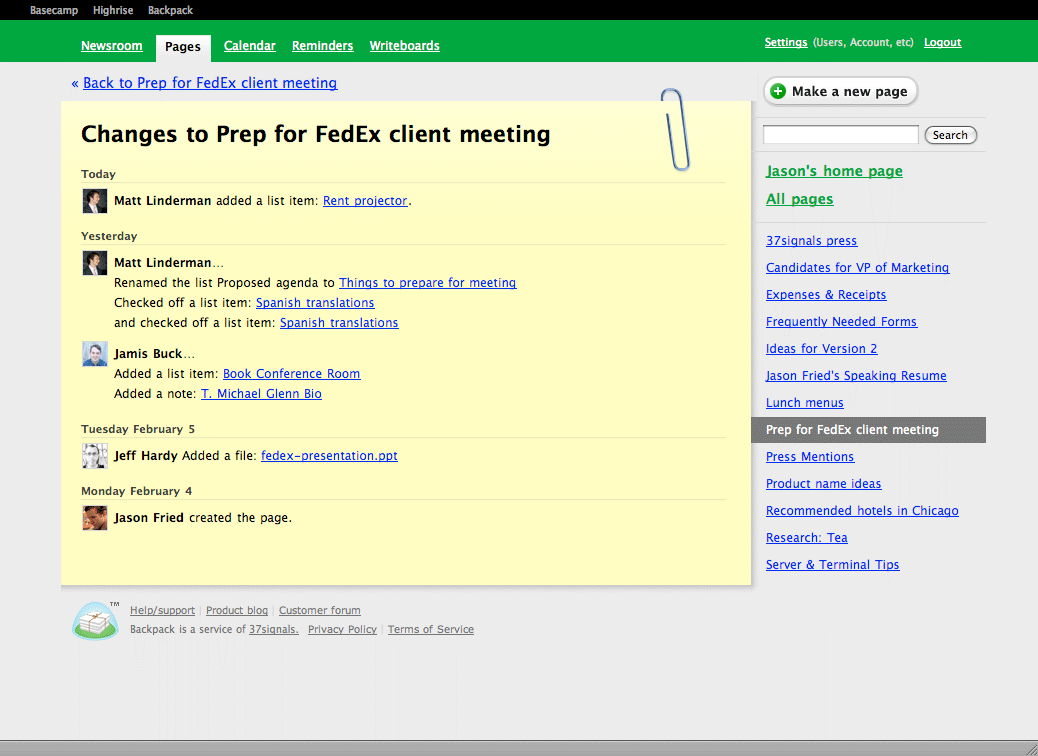Select Prep for FedEx client meeting in sidebar
1038x756 pixels.
(869, 430)
